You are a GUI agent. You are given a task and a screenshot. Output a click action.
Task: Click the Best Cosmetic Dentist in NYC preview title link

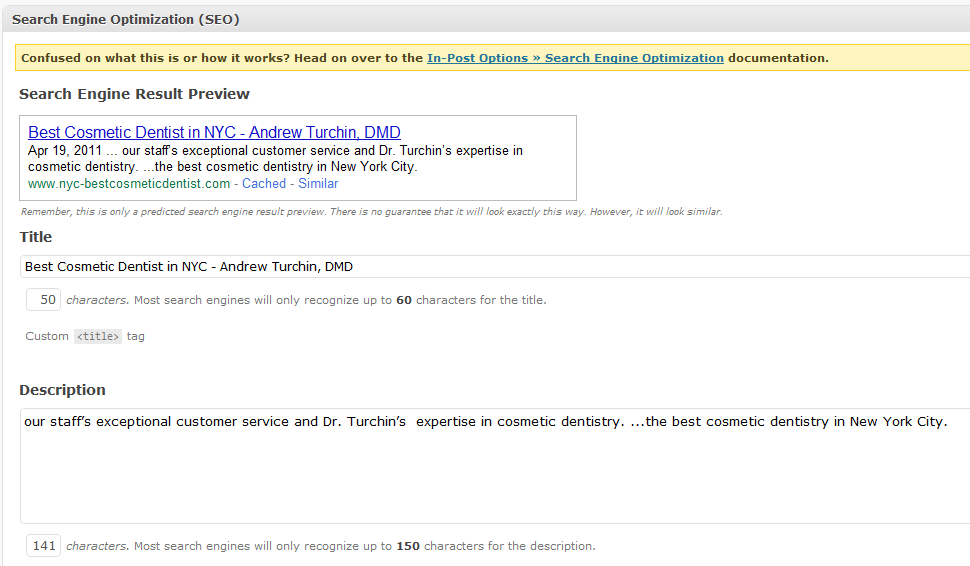(214, 132)
